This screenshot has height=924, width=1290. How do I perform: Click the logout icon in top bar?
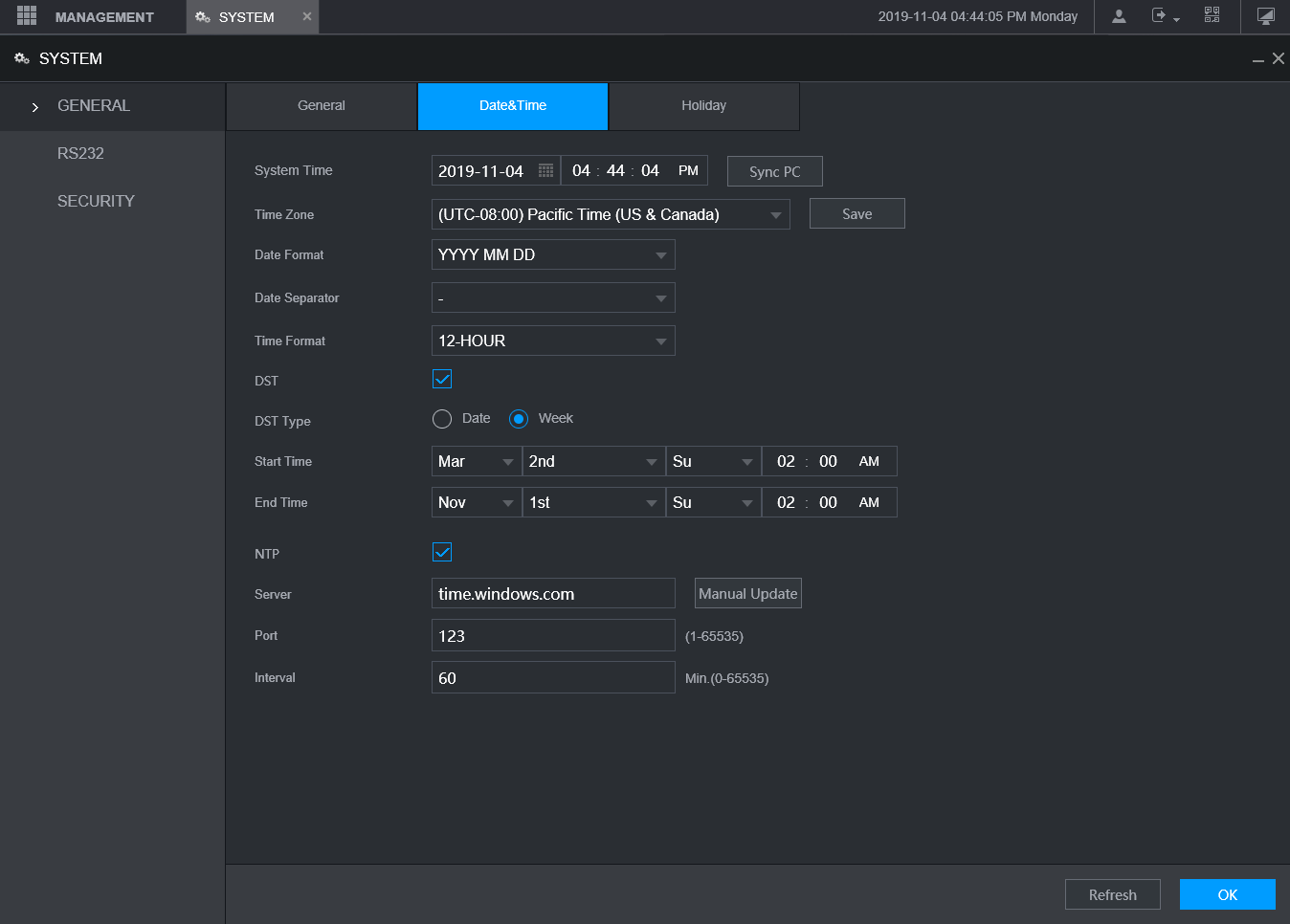1160,16
